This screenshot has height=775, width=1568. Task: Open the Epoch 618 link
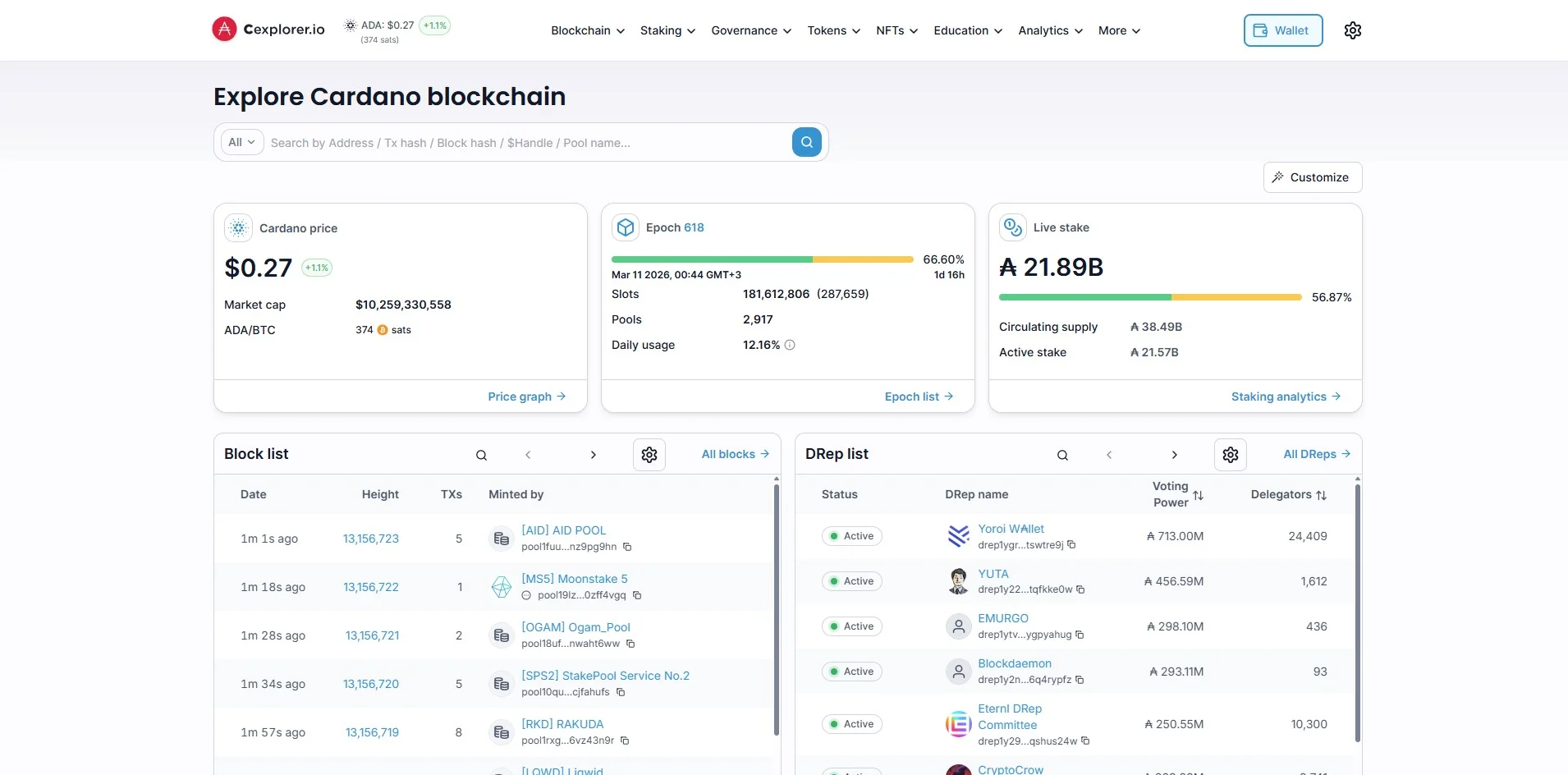coord(694,227)
